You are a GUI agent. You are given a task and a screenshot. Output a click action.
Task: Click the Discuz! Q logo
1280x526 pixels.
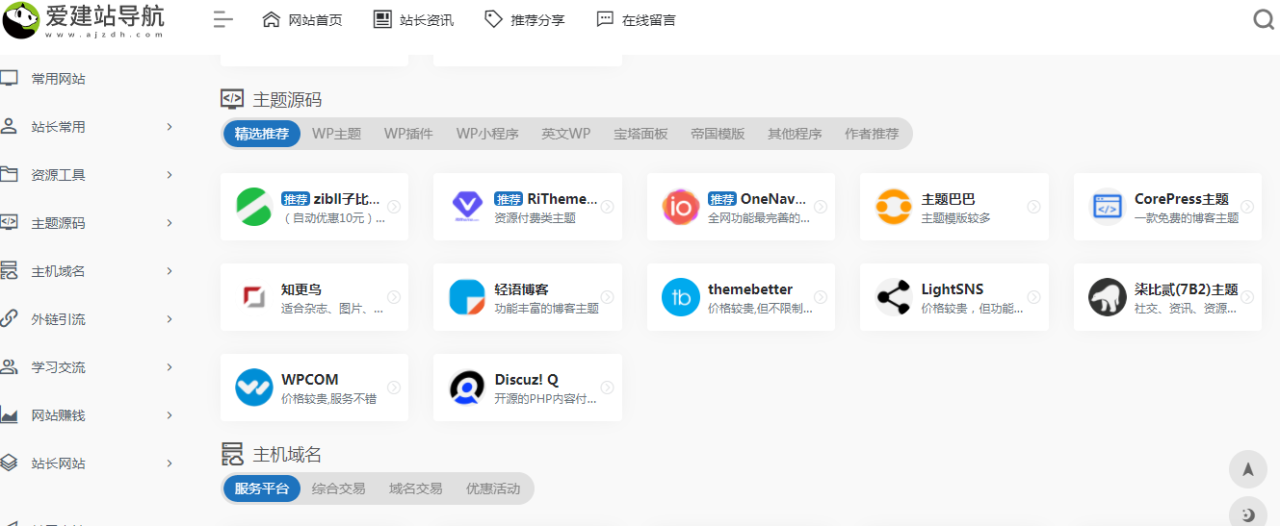coord(467,387)
